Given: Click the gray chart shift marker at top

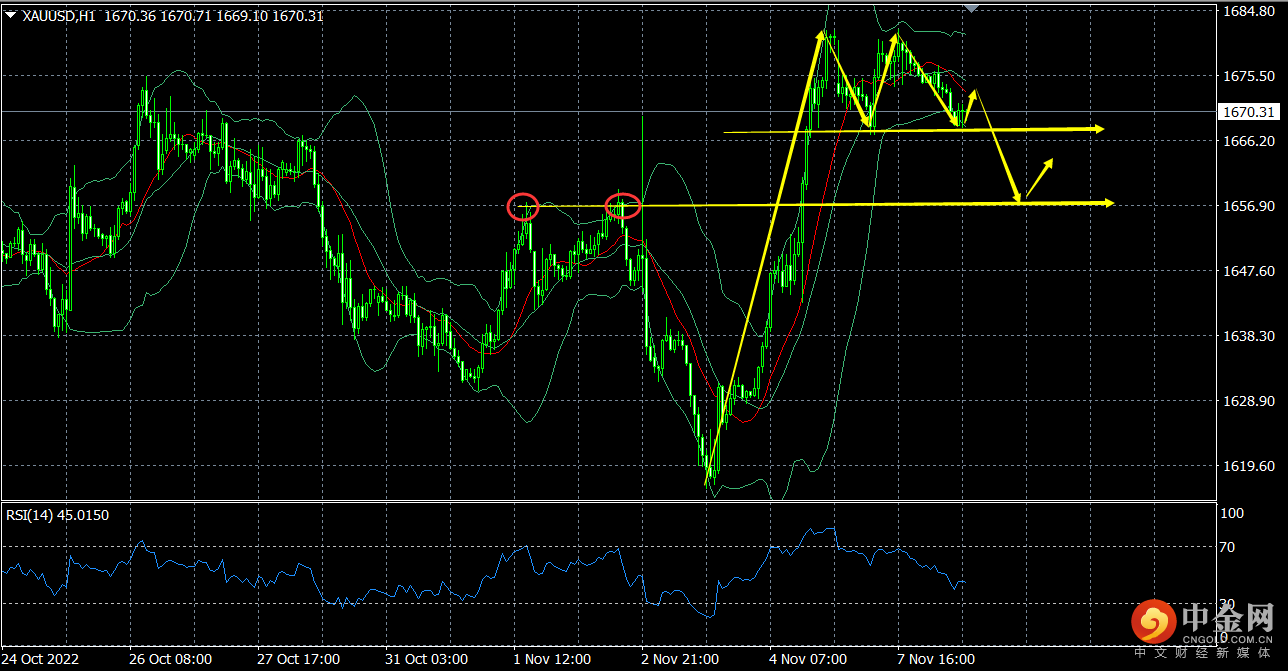Looking at the screenshot, I should click(970, 8).
